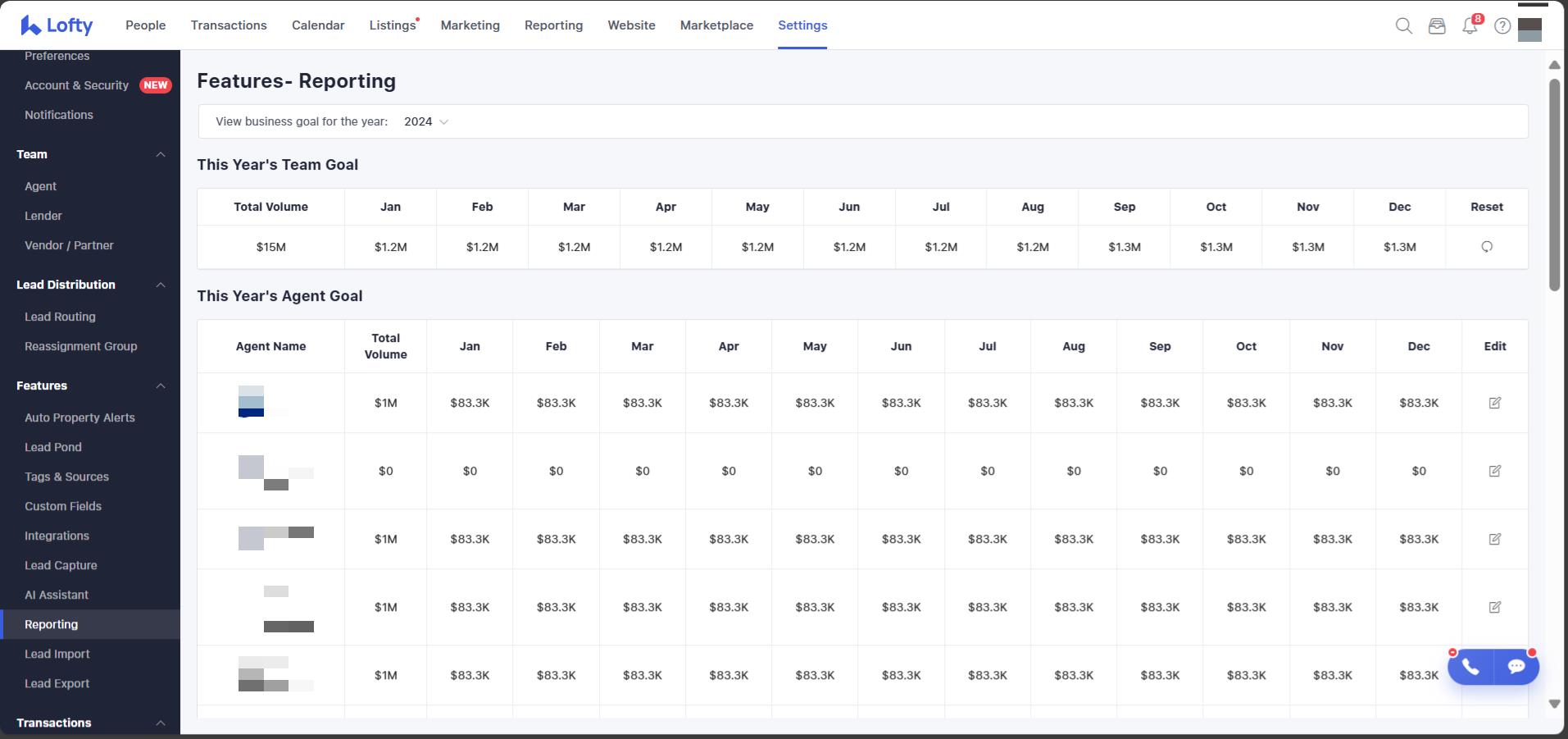This screenshot has width=1568, height=739.
Task: Edit the fourth agent's goal row
Action: 1495,607
